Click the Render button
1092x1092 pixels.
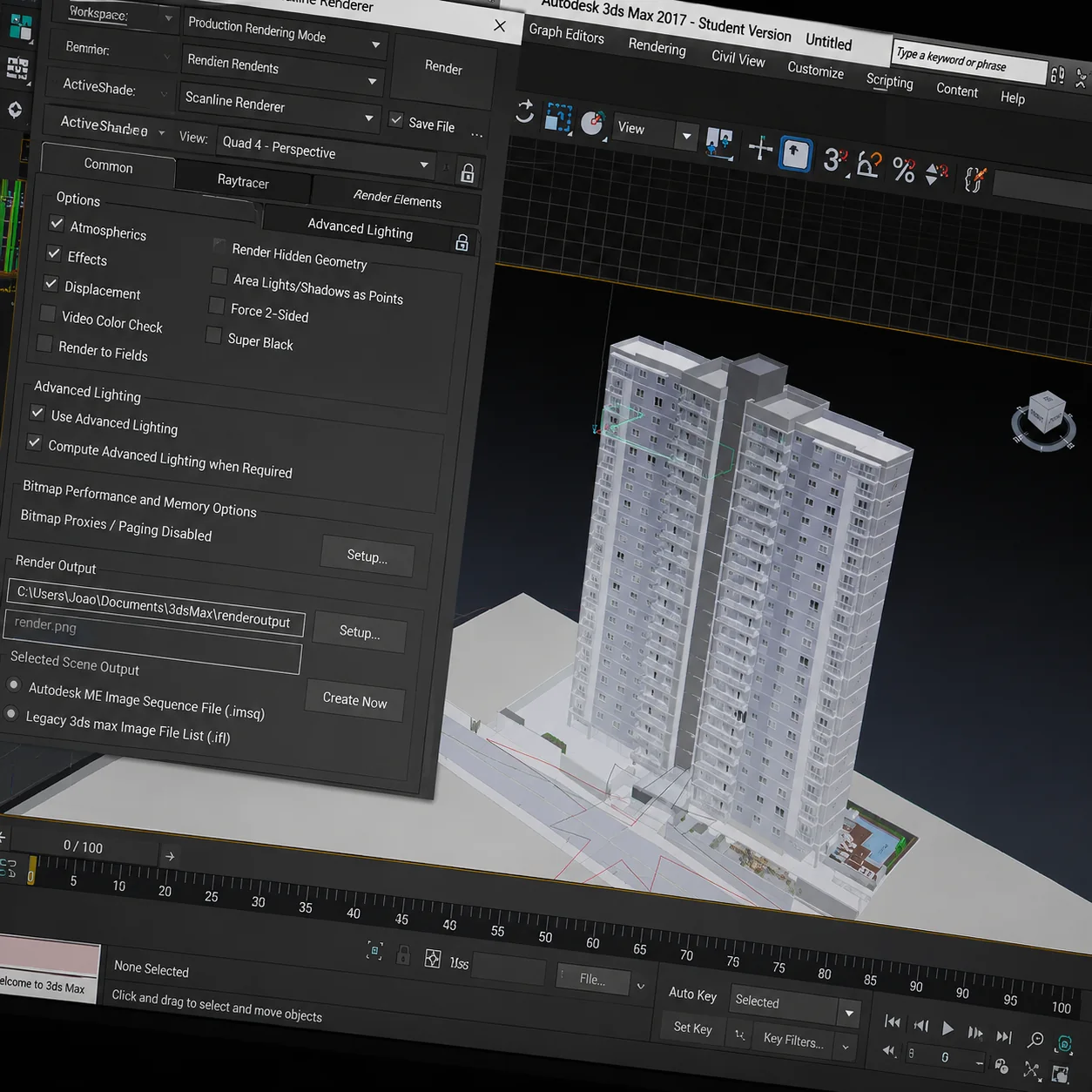[x=443, y=67]
